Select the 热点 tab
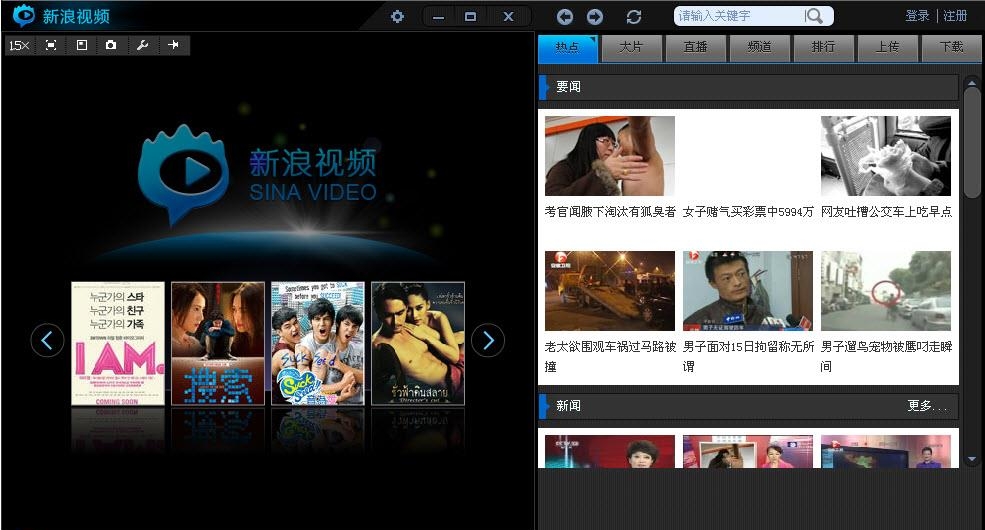 click(x=567, y=48)
